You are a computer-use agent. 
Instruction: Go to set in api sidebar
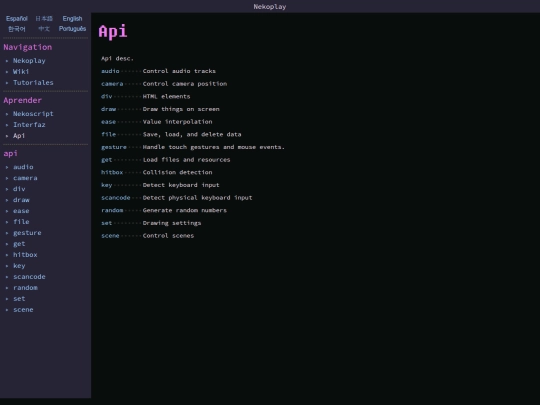click(x=19, y=299)
